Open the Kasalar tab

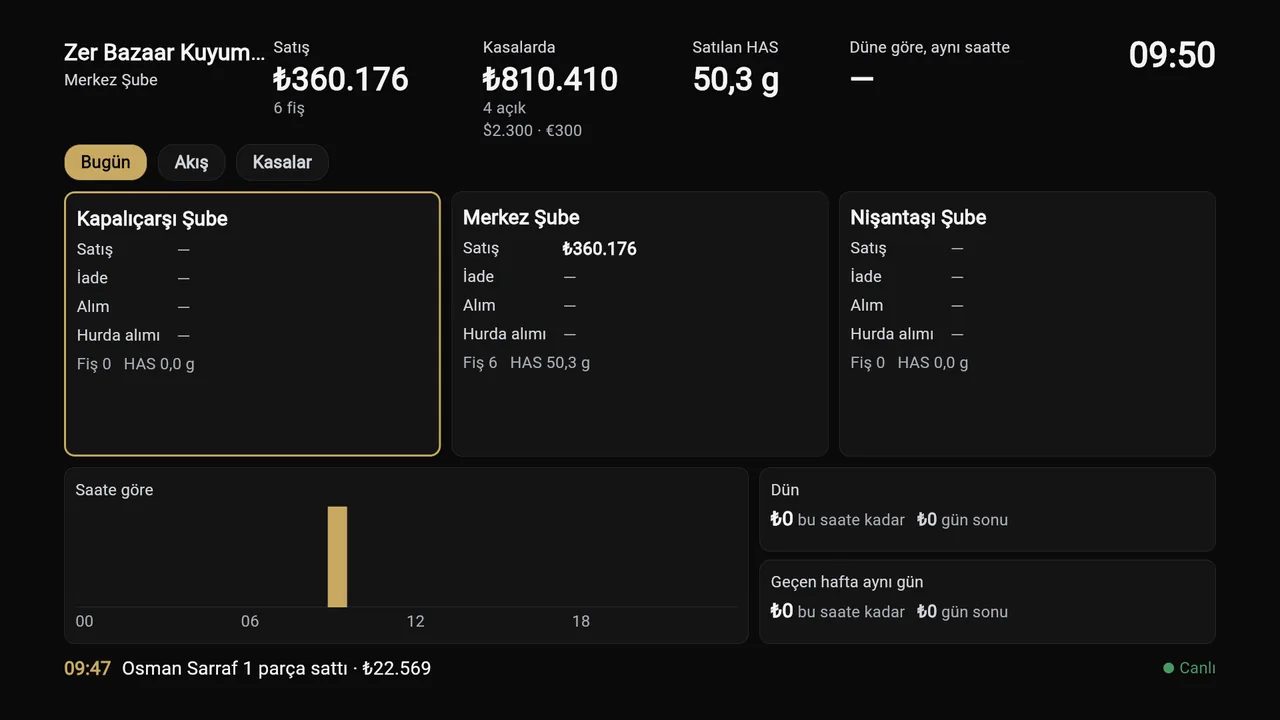click(x=282, y=162)
